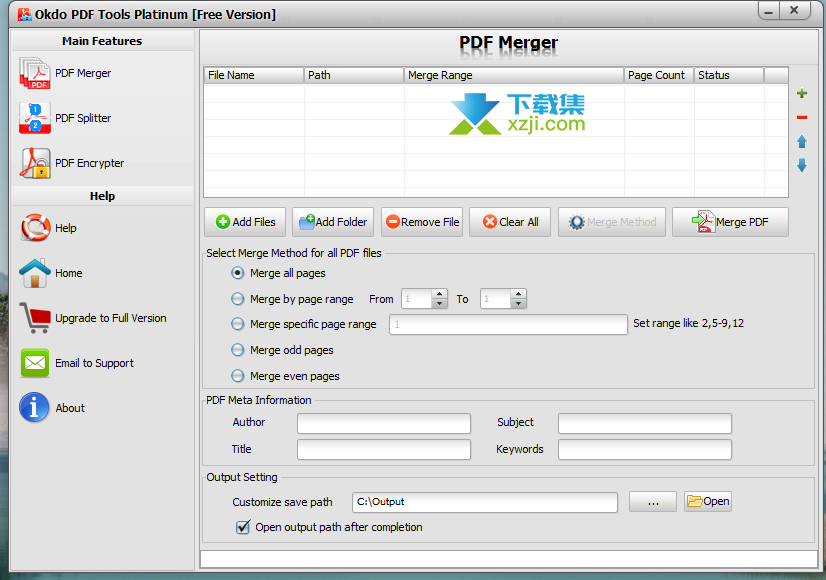
Task: Click red minus icon beside file list
Action: [802, 117]
